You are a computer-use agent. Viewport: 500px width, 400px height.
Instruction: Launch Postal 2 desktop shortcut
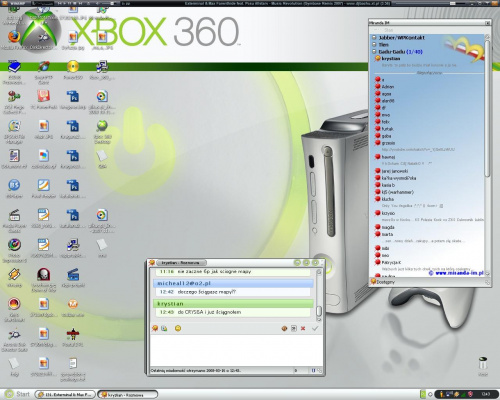tap(73, 334)
